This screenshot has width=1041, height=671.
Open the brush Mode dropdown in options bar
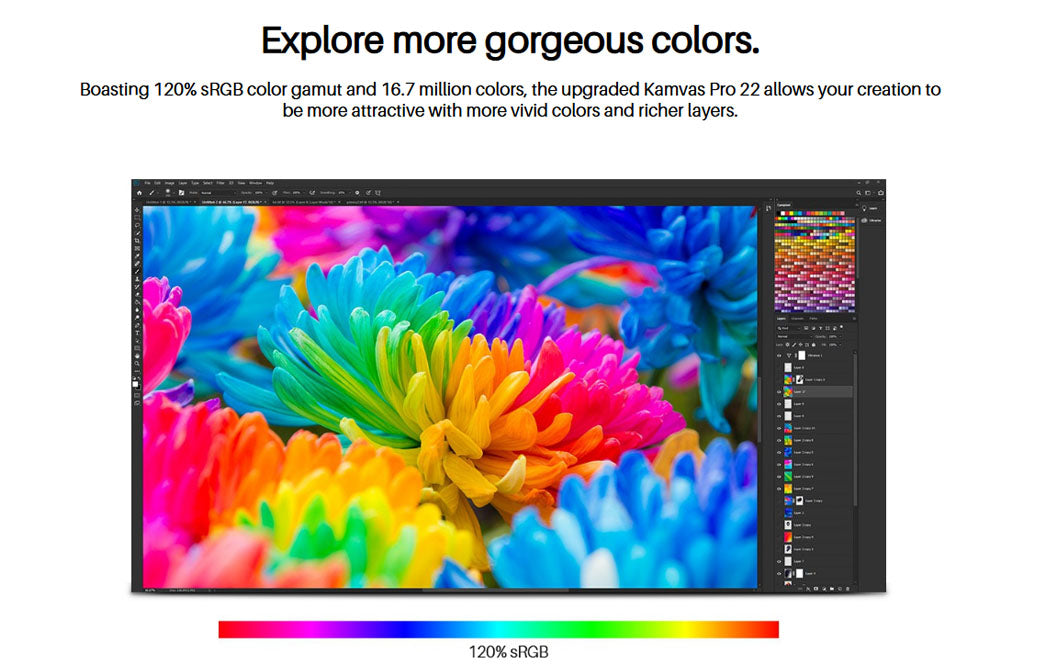pos(218,193)
